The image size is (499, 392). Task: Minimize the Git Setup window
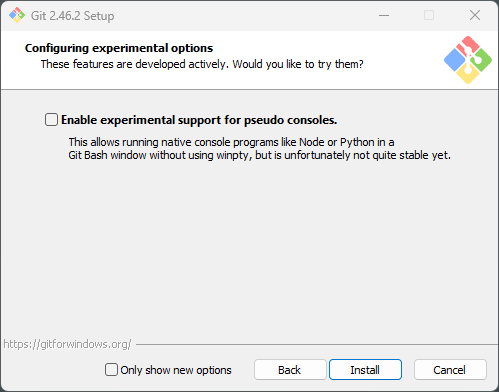(384, 15)
